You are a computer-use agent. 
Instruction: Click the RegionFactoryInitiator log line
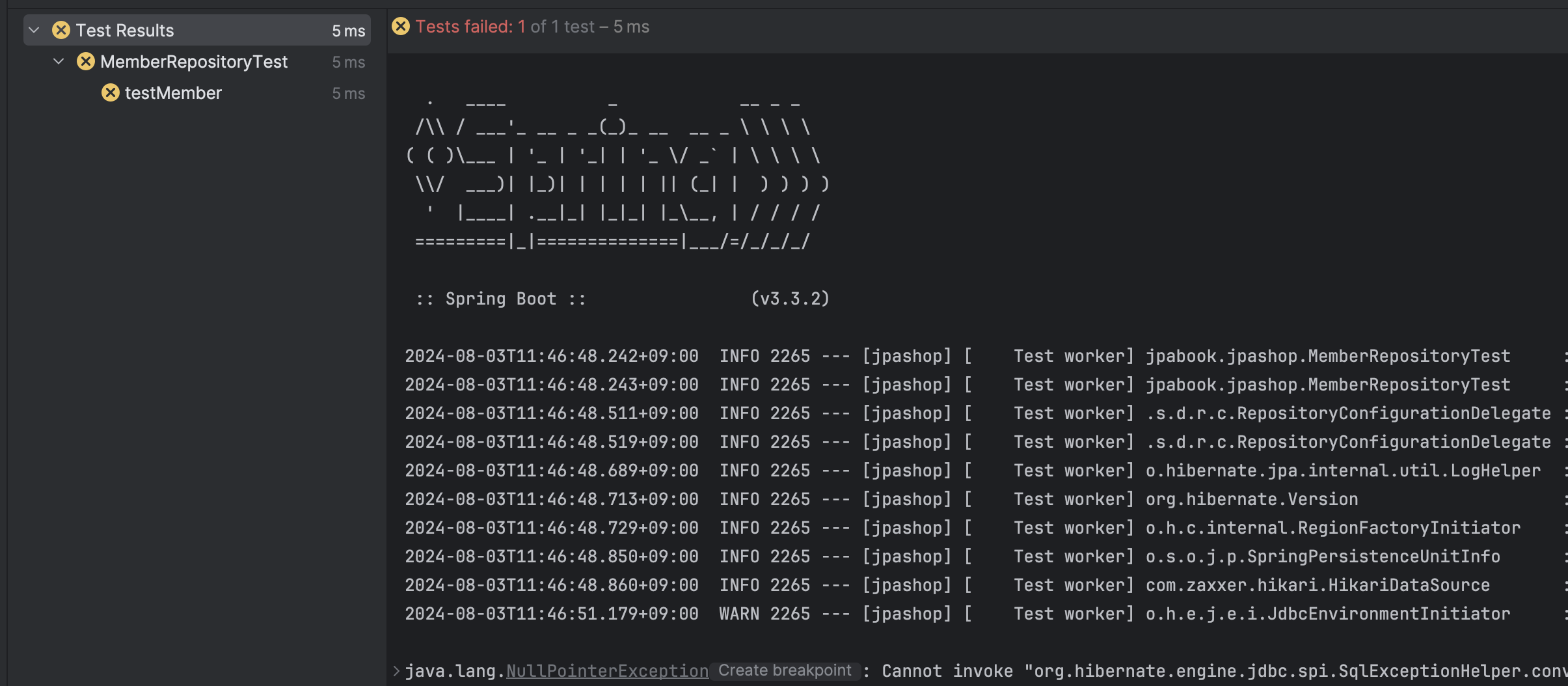(x=986, y=528)
